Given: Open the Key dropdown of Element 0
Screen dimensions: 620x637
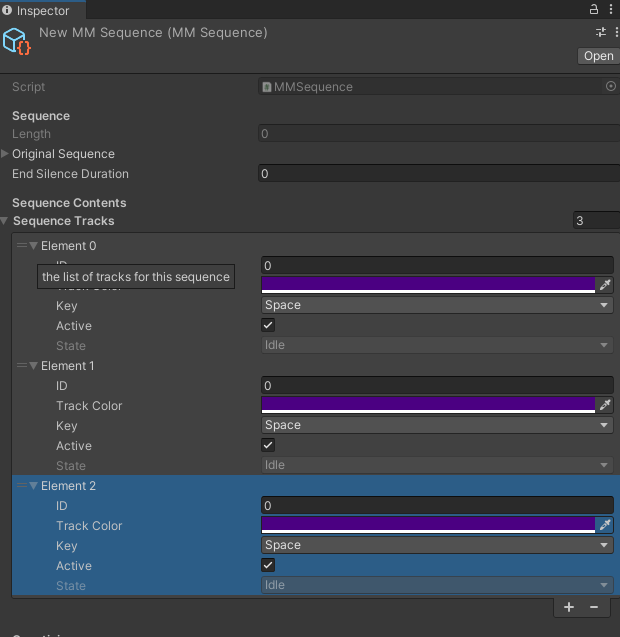Looking at the screenshot, I should (x=437, y=305).
